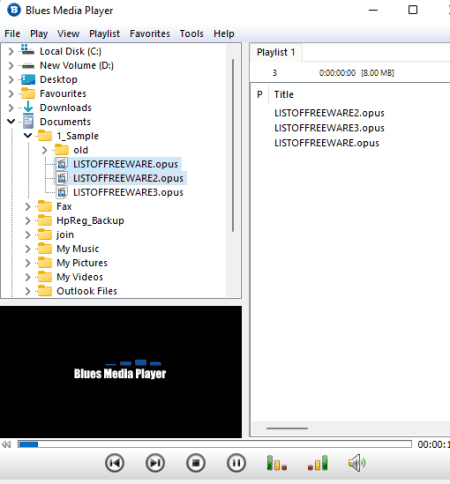
Task: Expand the New Volume (D:) node
Action: click(11, 65)
